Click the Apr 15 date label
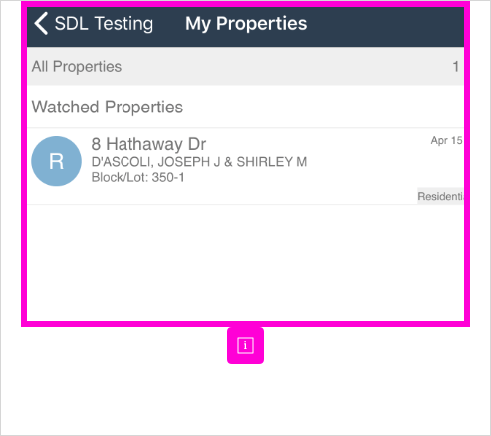Image resolution: width=491 pixels, height=436 pixels. pyautogui.click(x=446, y=141)
